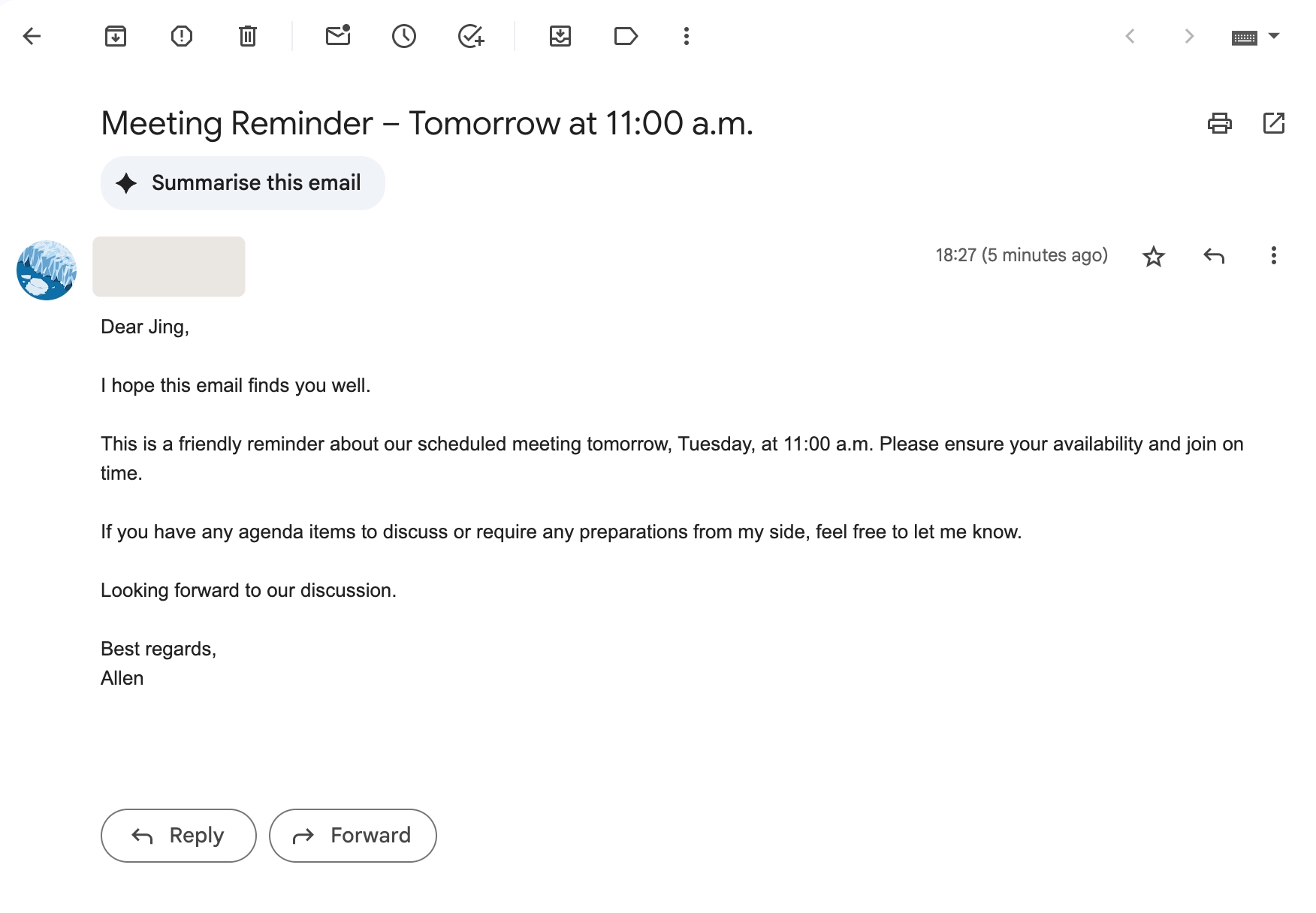
Task: Open the Labels icon in toolbar
Action: (x=626, y=36)
